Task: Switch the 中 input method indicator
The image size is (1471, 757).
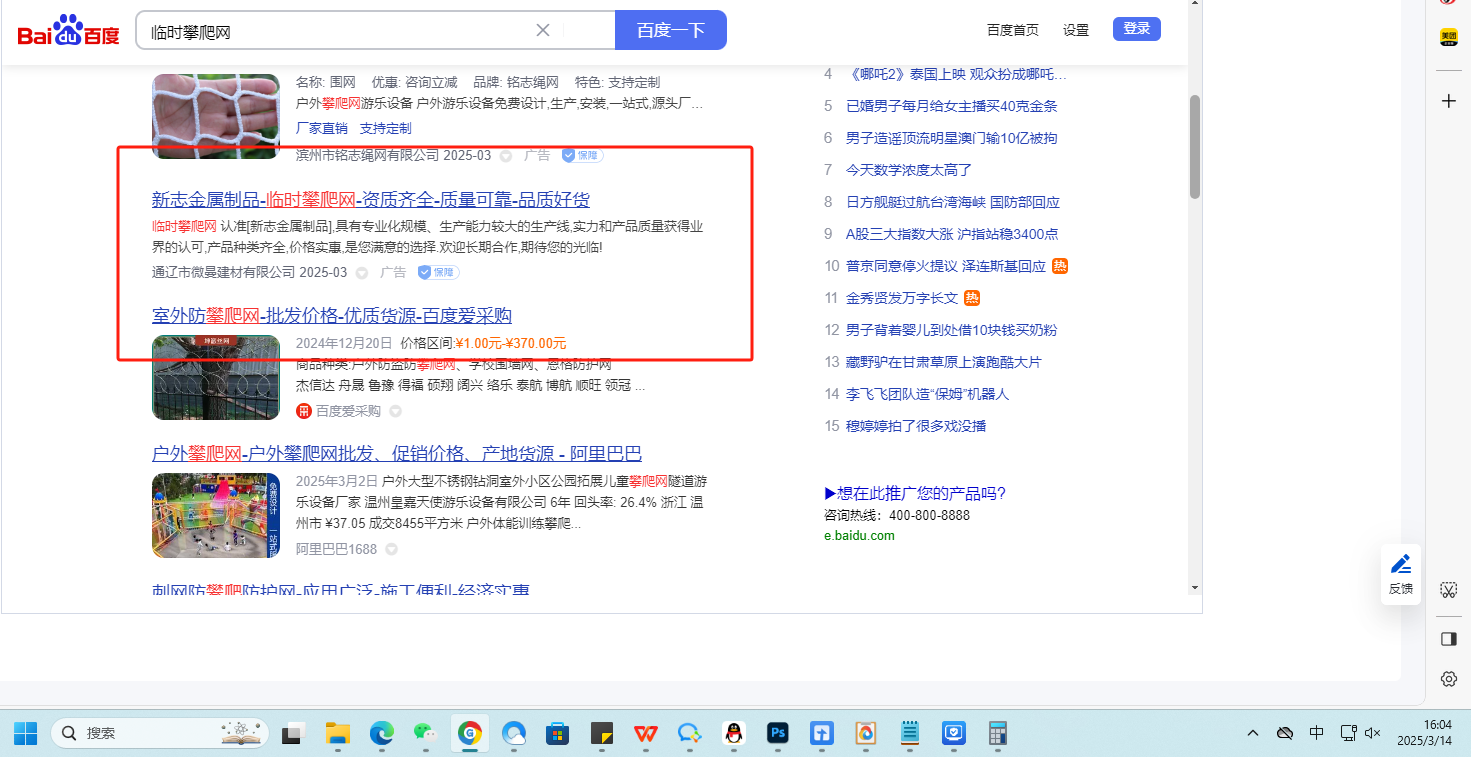Action: [x=1317, y=733]
